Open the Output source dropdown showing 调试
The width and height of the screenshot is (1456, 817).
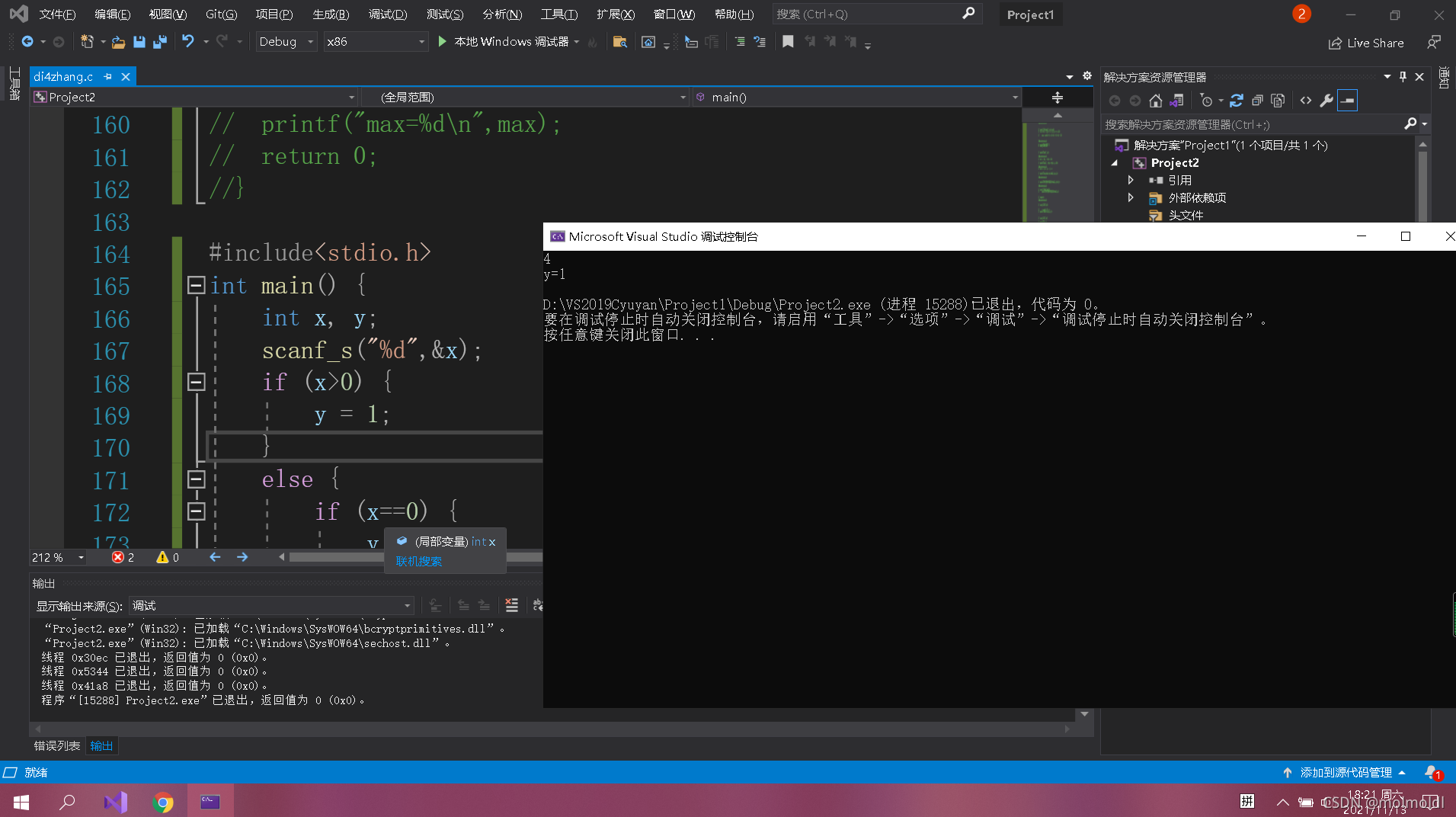[271, 606]
